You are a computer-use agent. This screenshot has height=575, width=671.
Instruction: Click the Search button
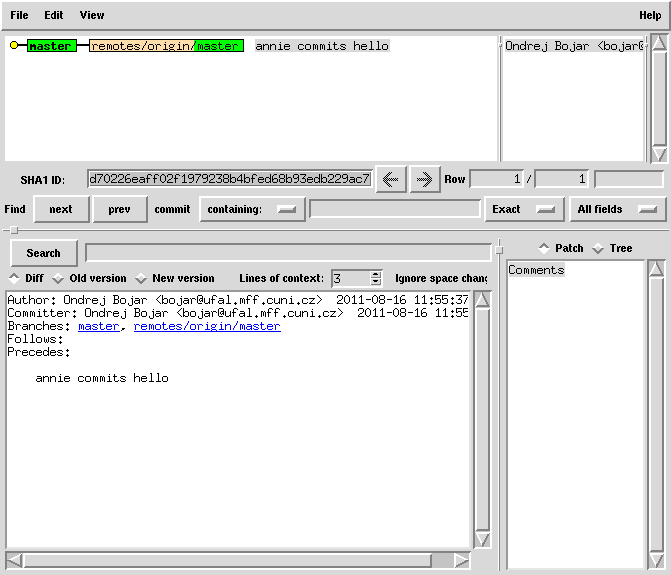43,253
